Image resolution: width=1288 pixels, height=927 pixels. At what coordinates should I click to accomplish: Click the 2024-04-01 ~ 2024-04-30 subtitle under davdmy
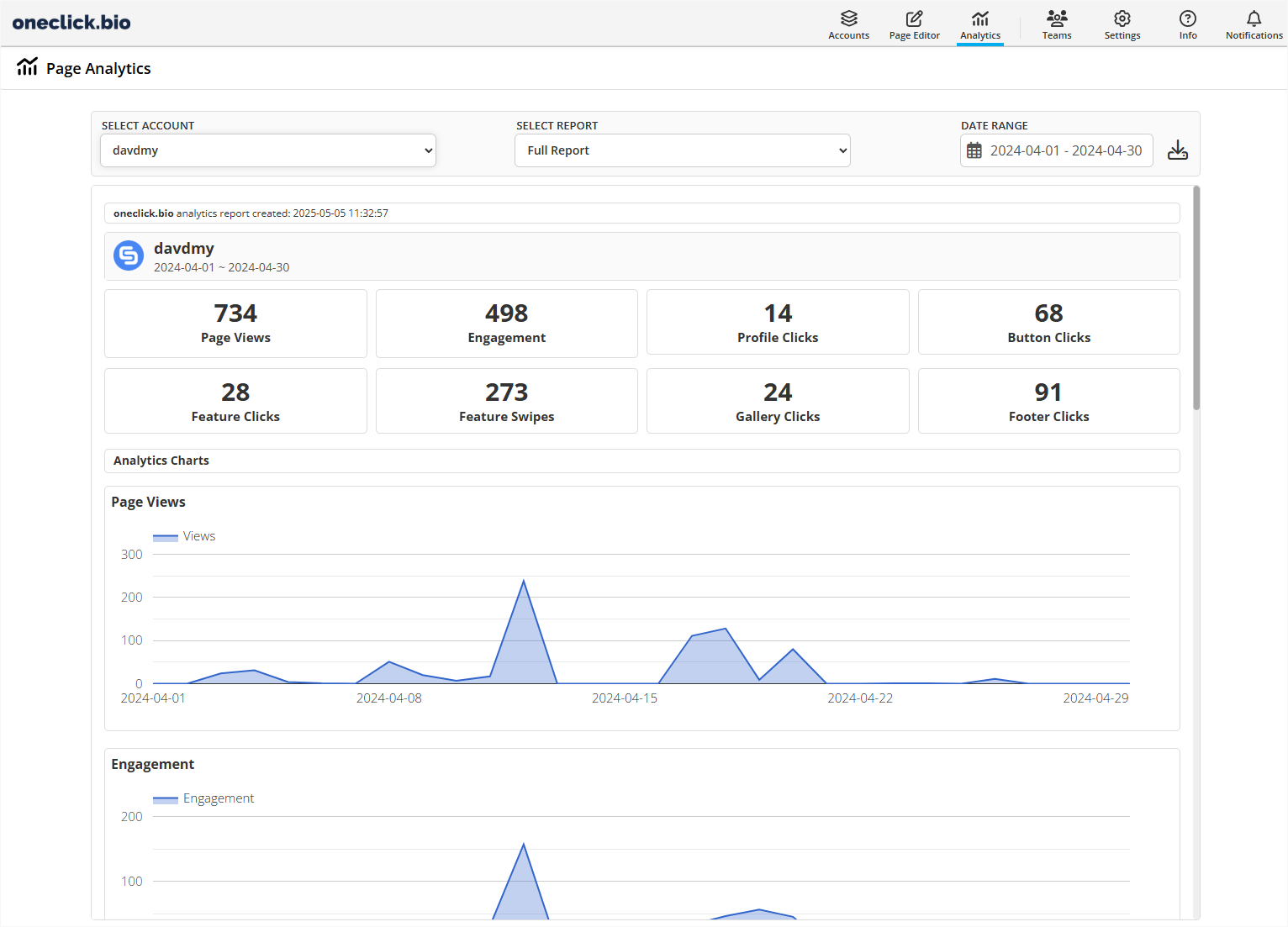coord(221,267)
